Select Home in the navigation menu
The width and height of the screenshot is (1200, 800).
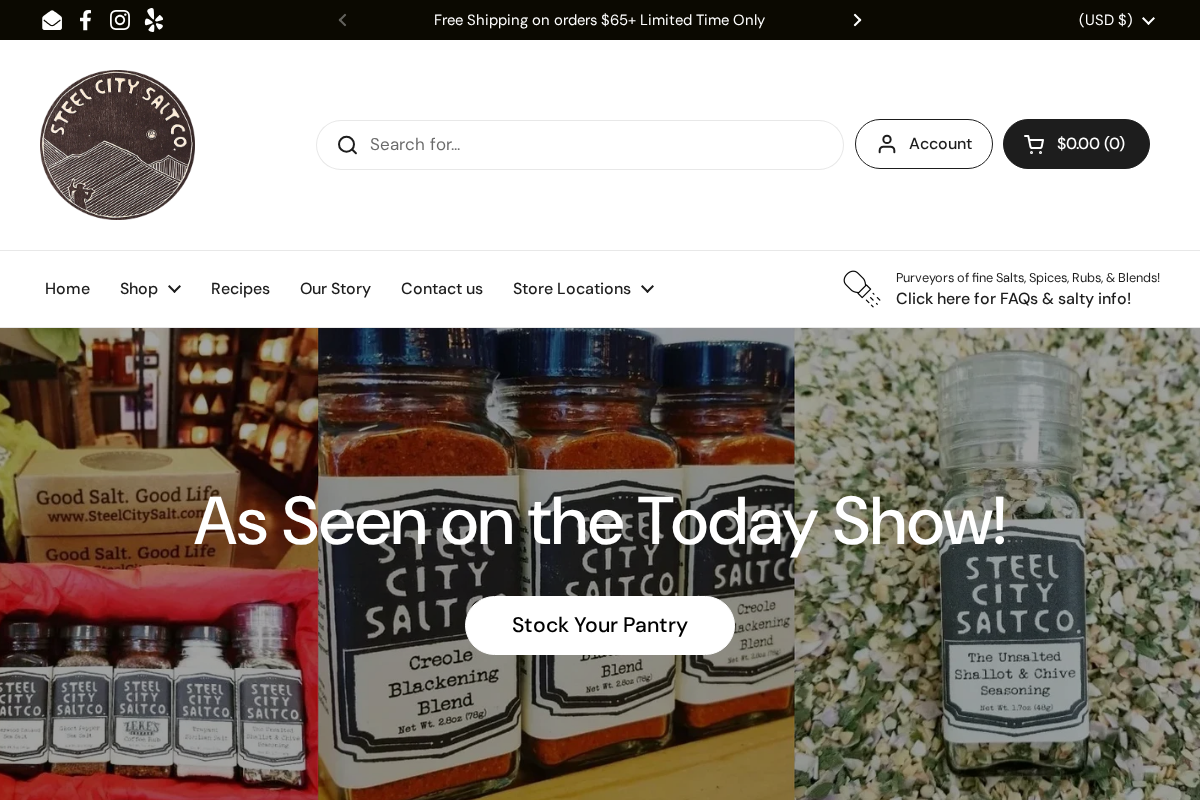[67, 289]
